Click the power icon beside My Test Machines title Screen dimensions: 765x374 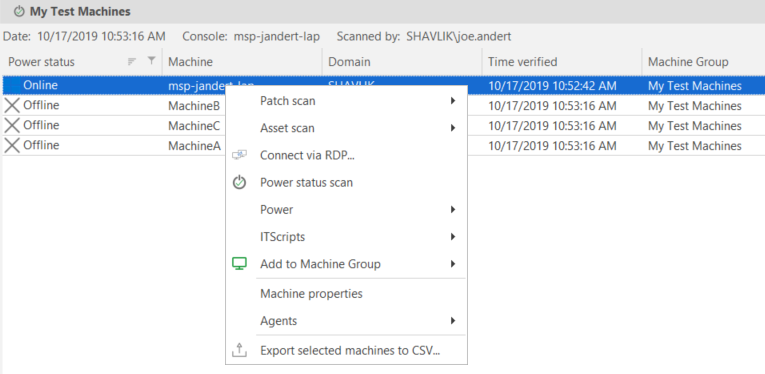click(x=19, y=11)
